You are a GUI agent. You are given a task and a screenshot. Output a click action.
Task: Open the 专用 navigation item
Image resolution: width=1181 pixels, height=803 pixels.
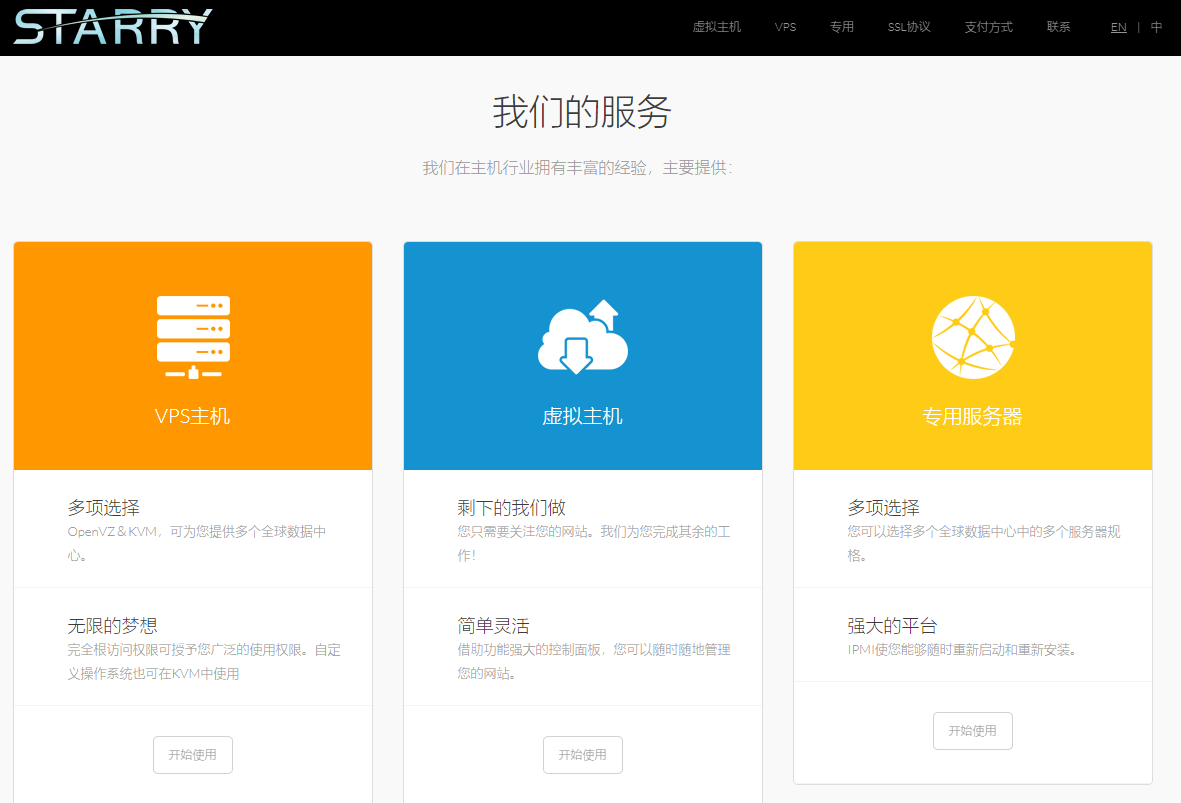click(842, 27)
